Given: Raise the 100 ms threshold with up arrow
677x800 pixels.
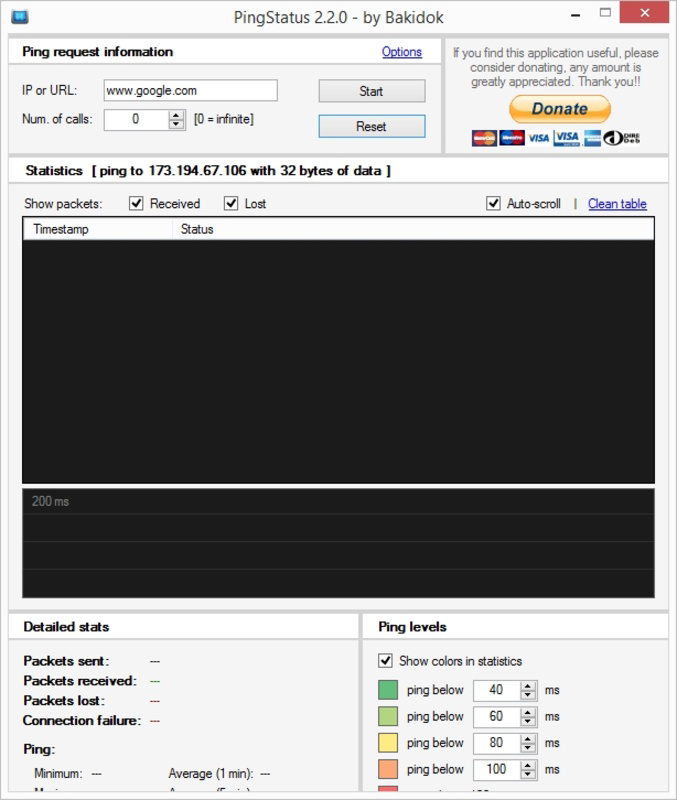Looking at the screenshot, I should pos(528,765).
